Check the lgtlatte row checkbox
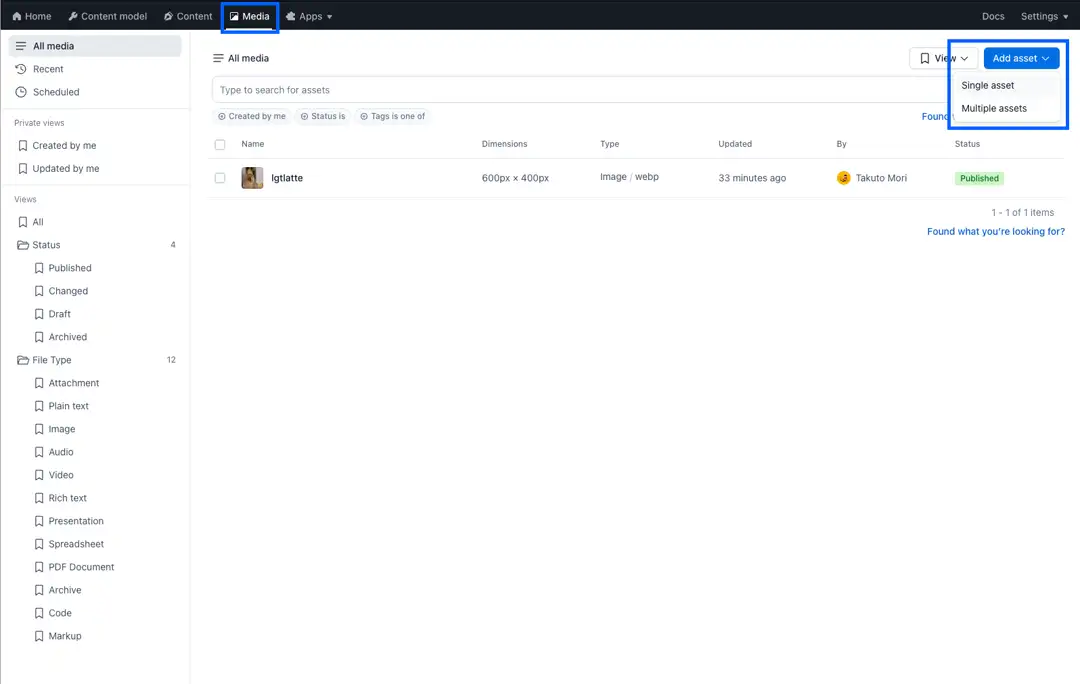Image resolution: width=1080 pixels, height=684 pixels. (x=220, y=178)
